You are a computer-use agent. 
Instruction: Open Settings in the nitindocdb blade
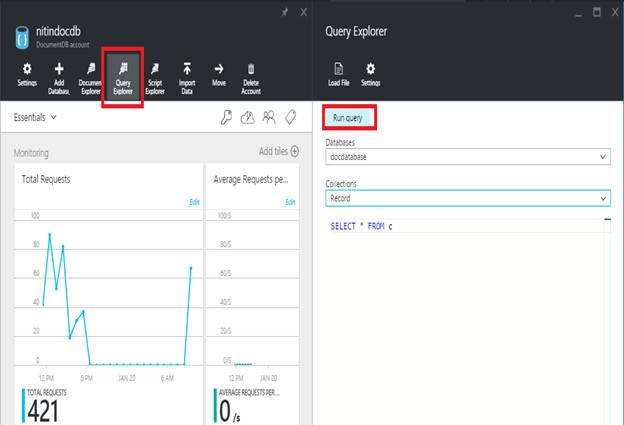tap(27, 75)
